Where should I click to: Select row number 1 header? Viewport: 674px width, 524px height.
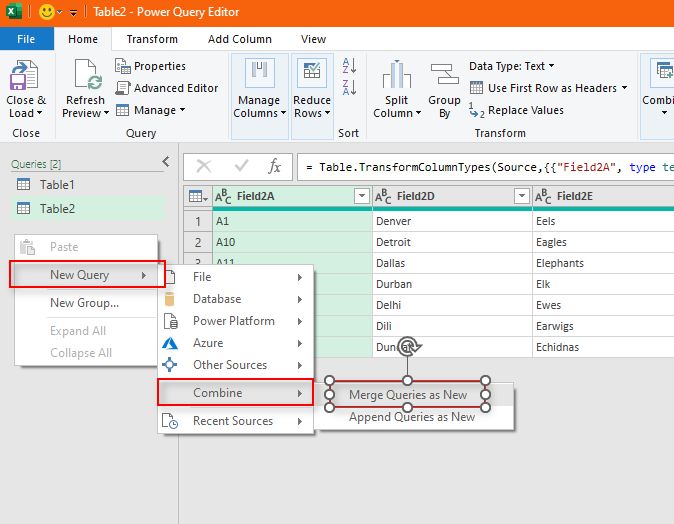tap(198, 221)
